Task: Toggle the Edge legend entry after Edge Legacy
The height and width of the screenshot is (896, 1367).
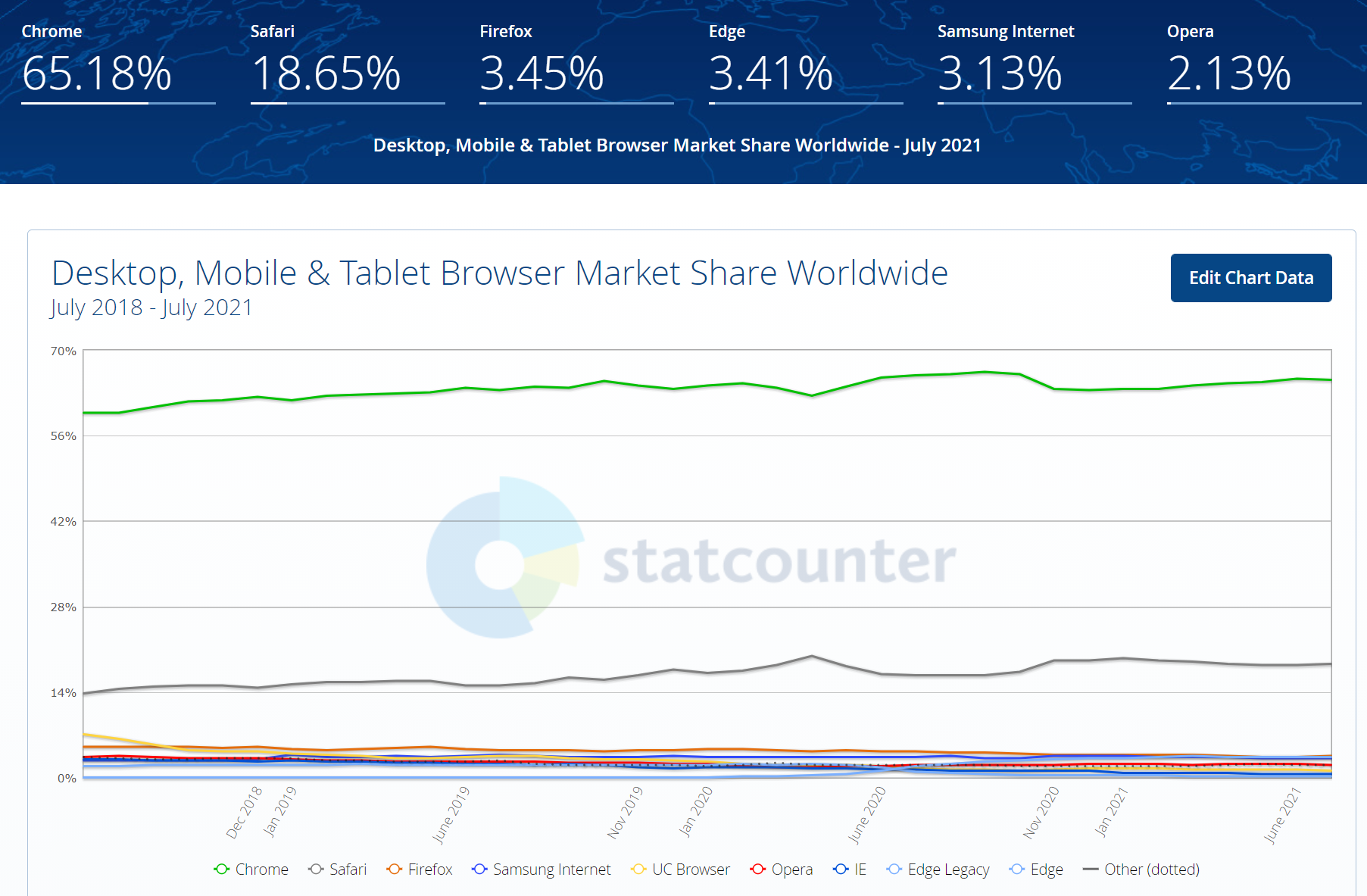Action: pos(1037,869)
